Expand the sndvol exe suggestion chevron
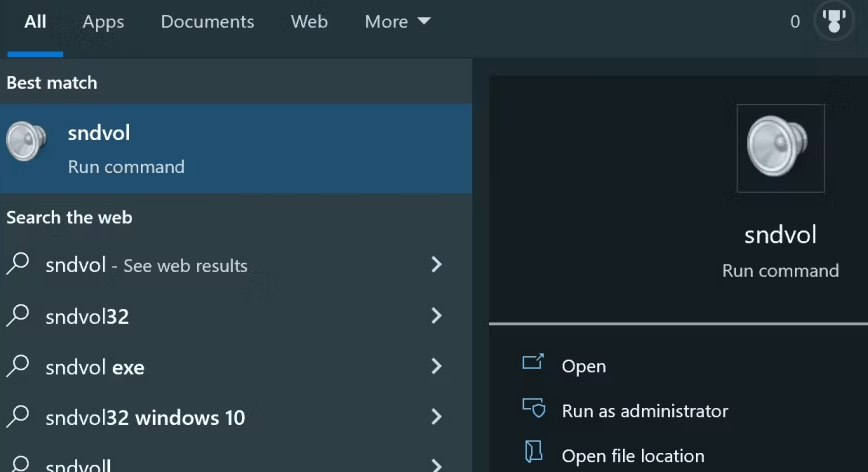Screen dimensions: 868x472 [x=436, y=366]
